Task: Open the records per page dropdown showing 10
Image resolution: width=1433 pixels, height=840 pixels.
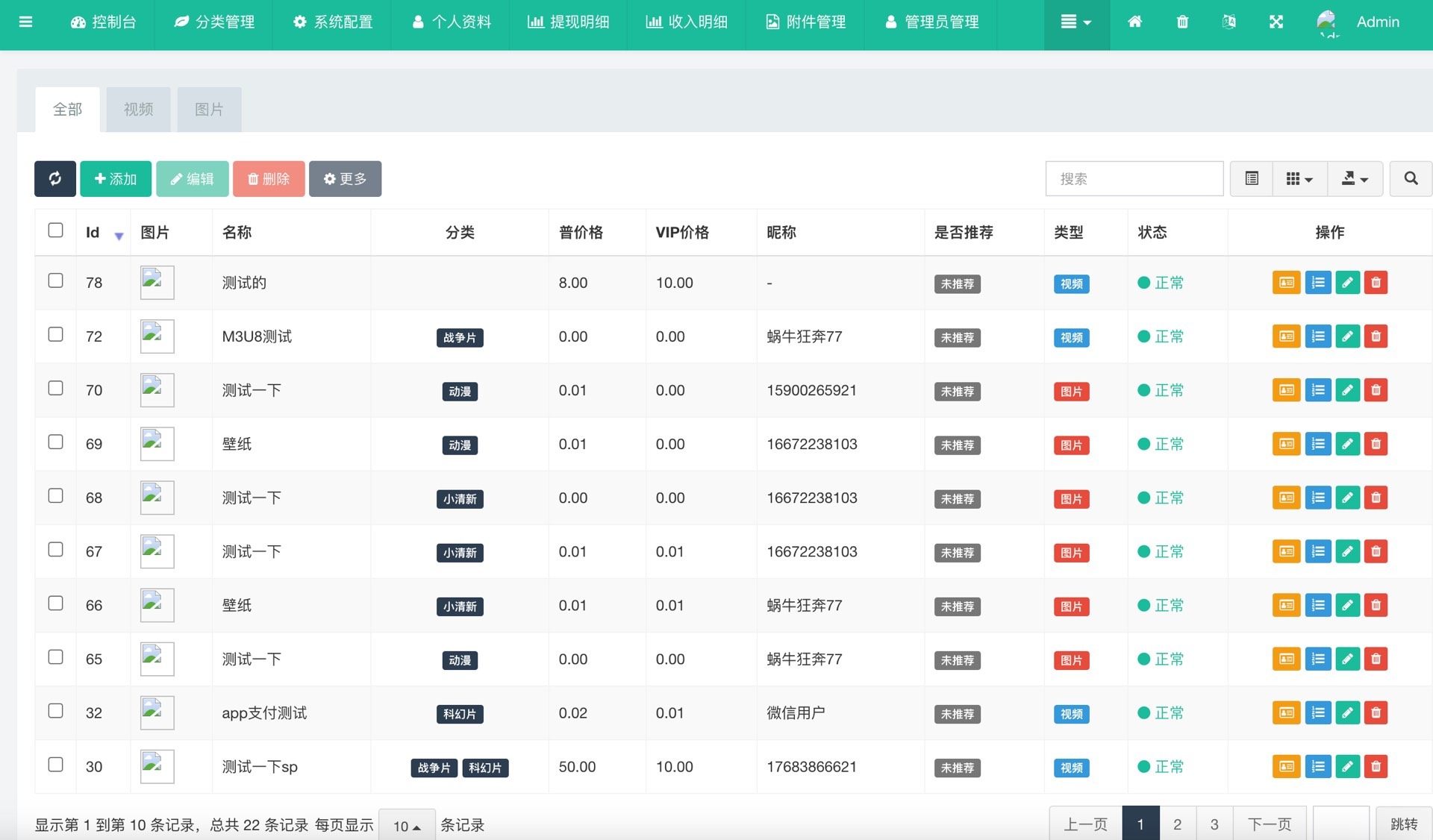Action: coord(407,826)
